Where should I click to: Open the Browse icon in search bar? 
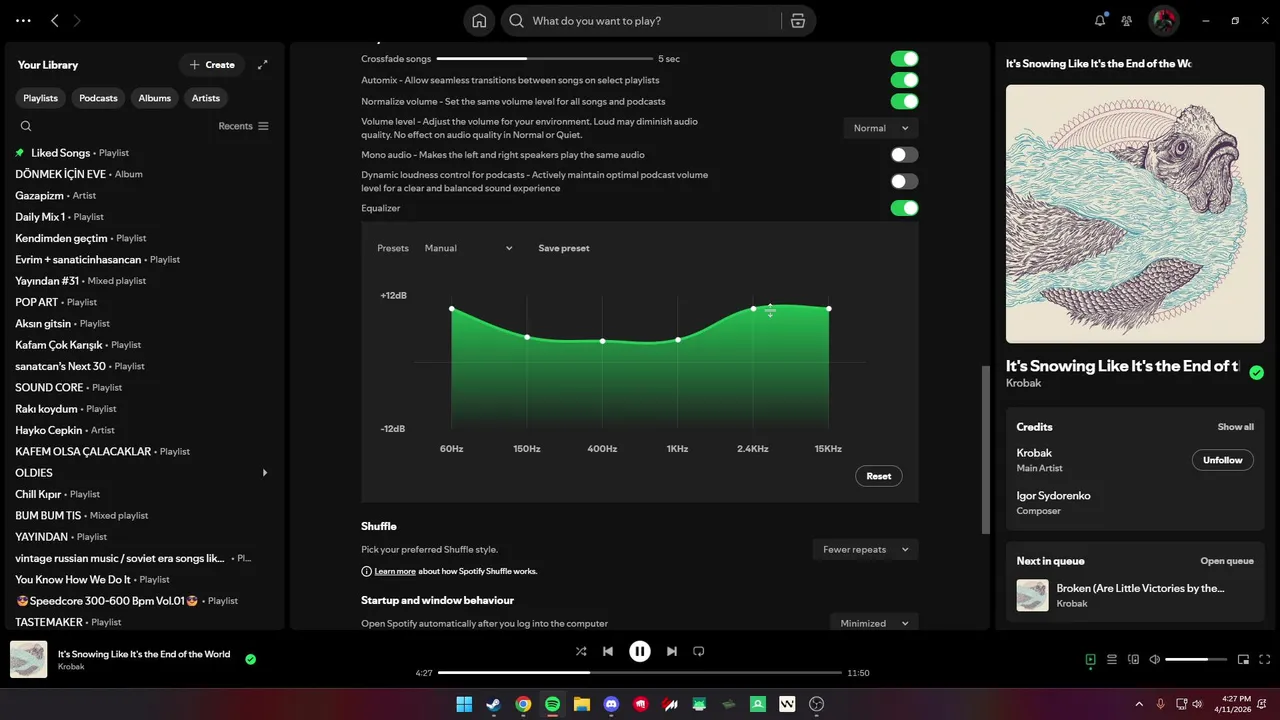click(x=797, y=20)
